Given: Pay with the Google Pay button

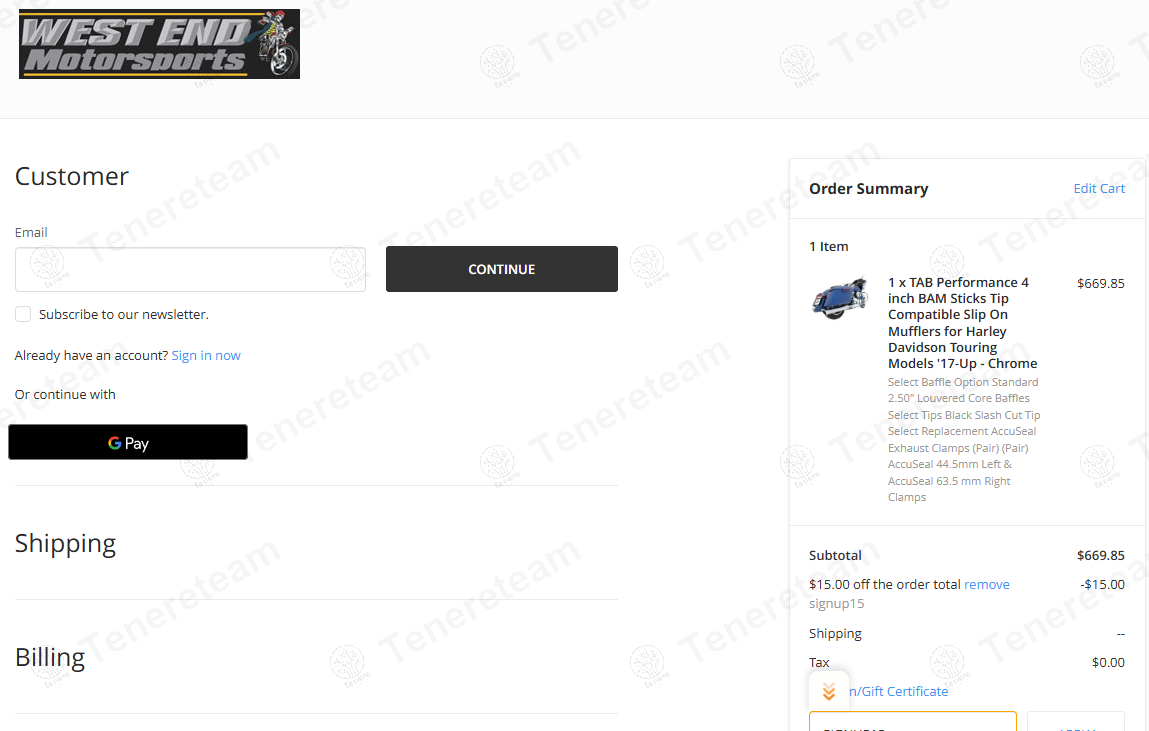Looking at the screenshot, I should point(128,442).
